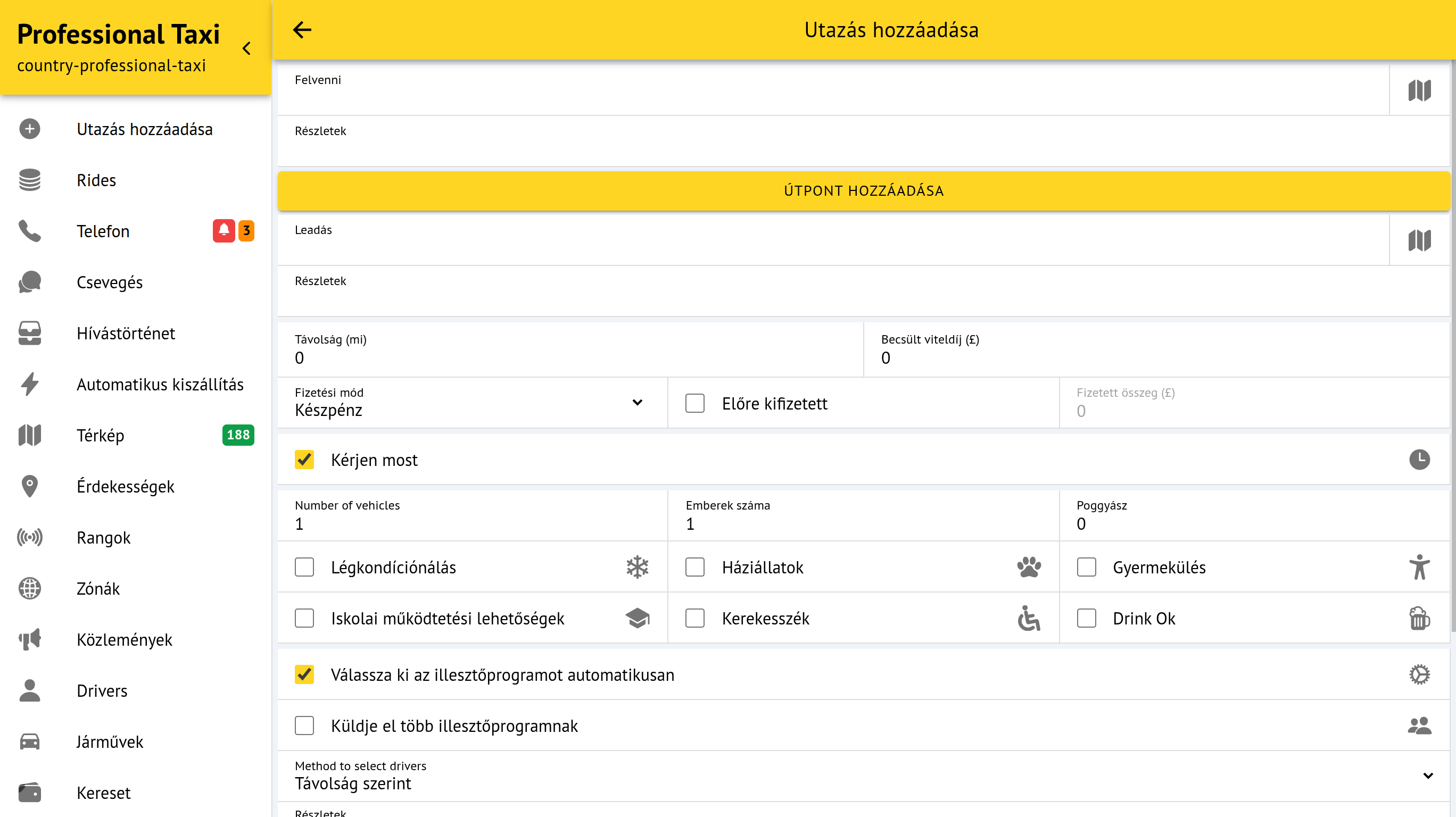
Task: Expand Method to select drivers dropdown
Action: coord(862,776)
